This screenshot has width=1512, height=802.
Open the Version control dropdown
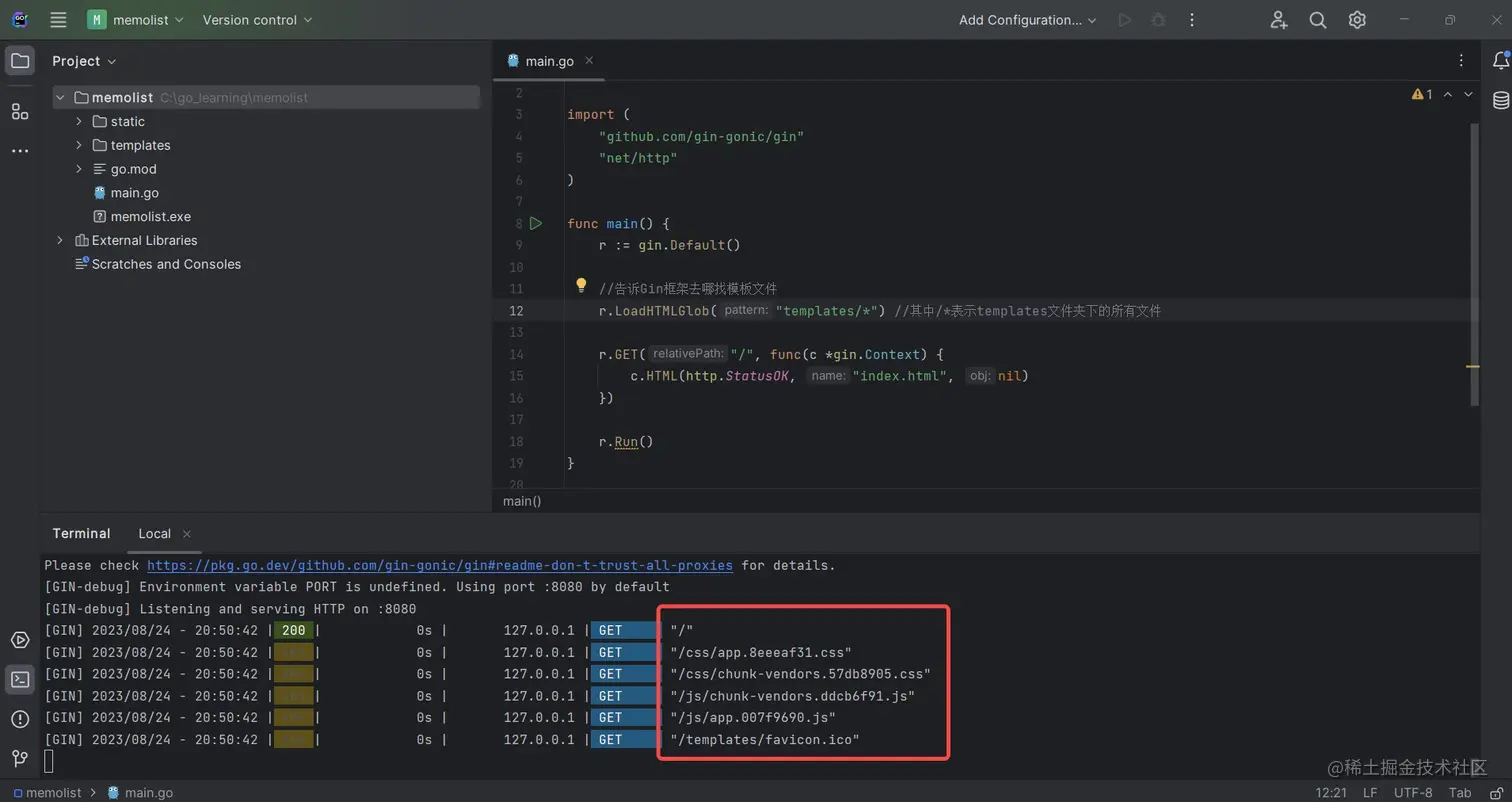(x=257, y=20)
